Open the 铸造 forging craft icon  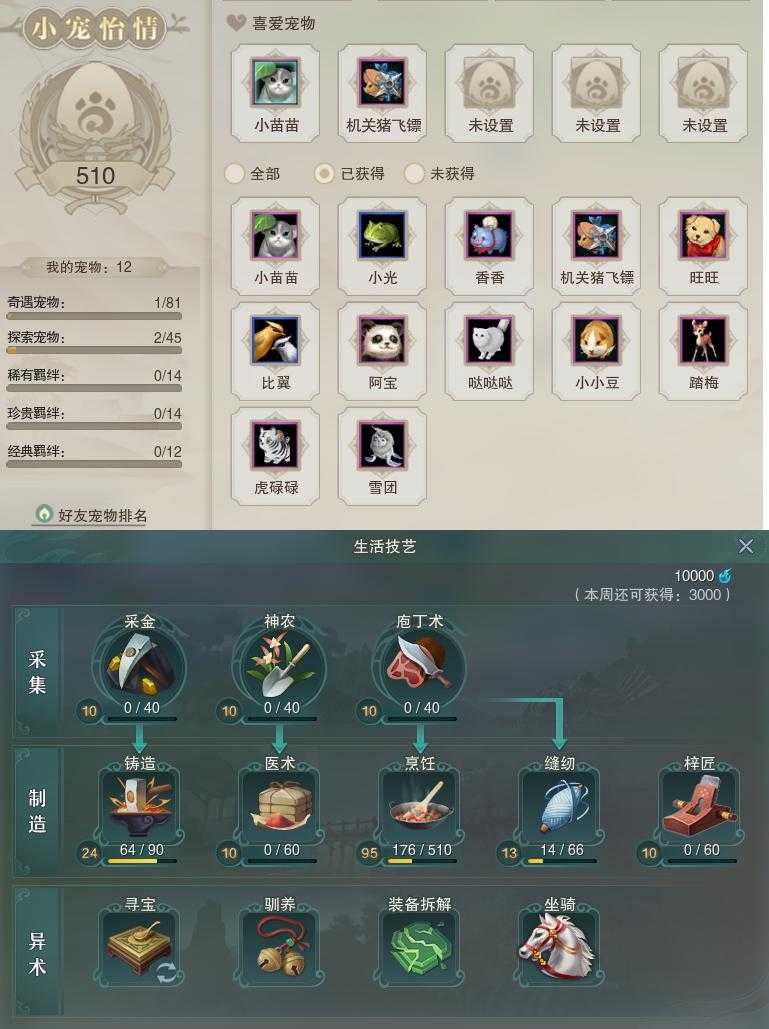pos(140,806)
